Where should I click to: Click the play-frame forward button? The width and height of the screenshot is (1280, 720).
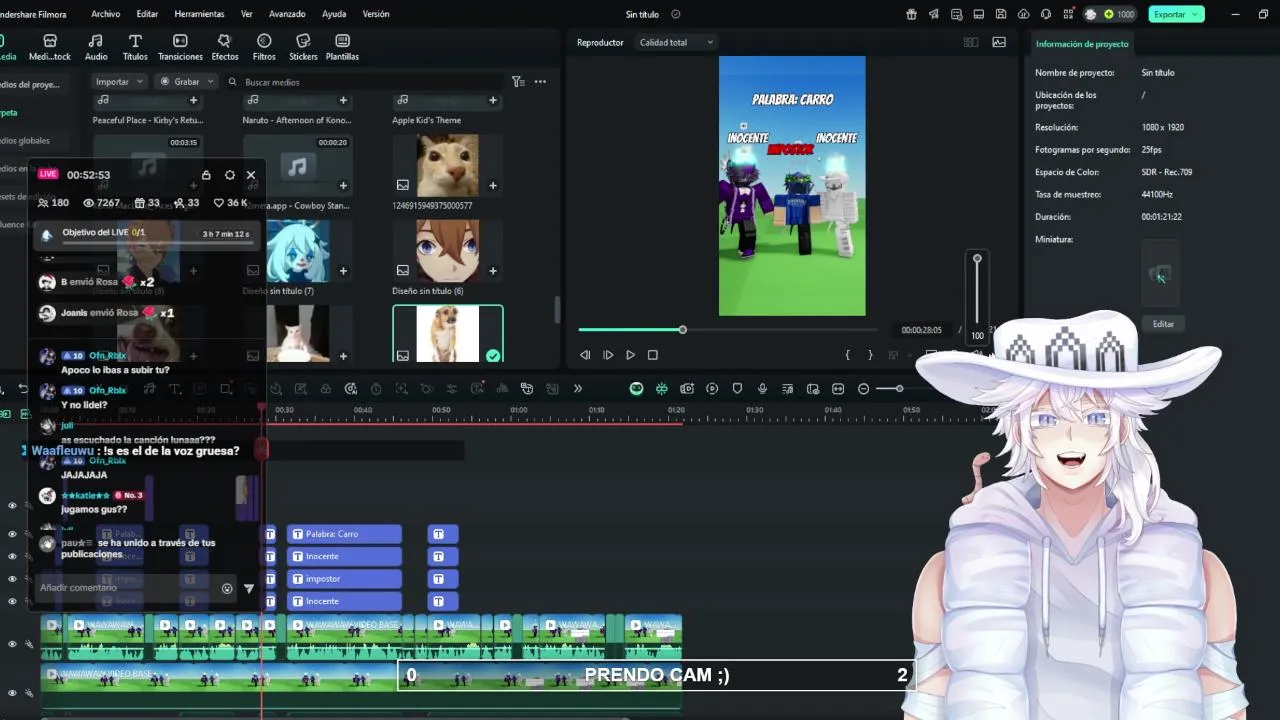tap(608, 355)
